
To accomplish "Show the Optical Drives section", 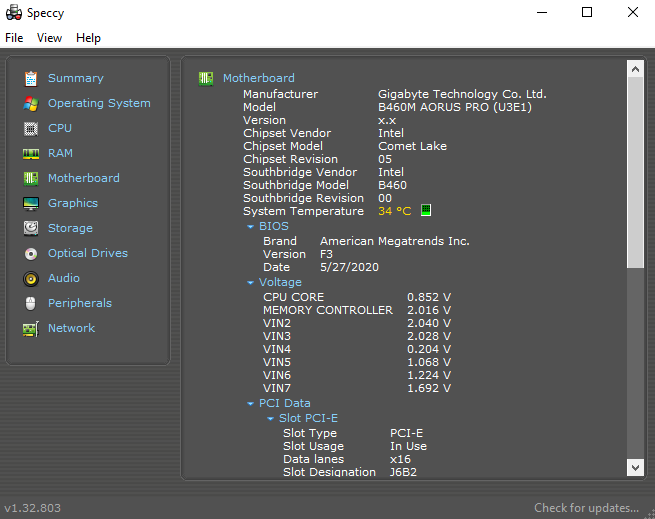I will (88, 253).
